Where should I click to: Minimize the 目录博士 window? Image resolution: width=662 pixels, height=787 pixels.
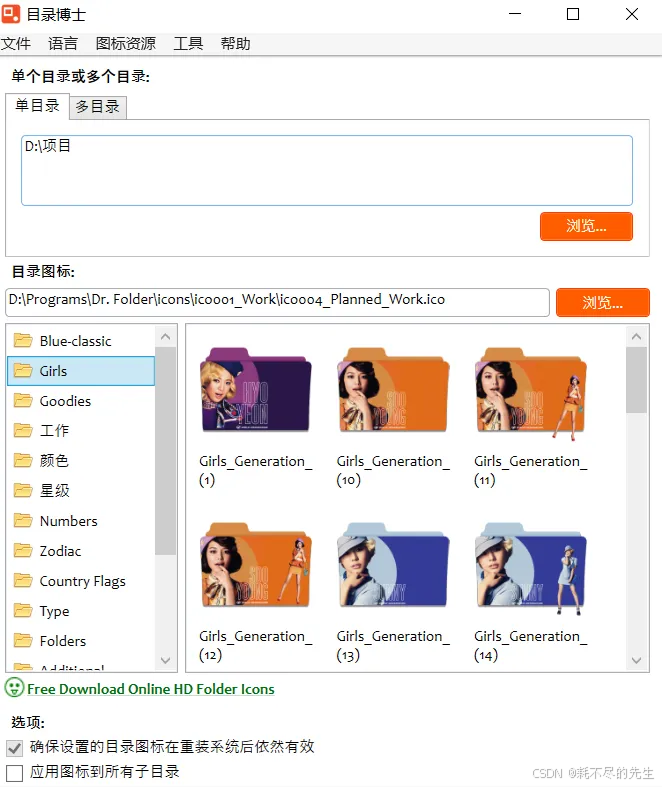pyautogui.click(x=515, y=14)
